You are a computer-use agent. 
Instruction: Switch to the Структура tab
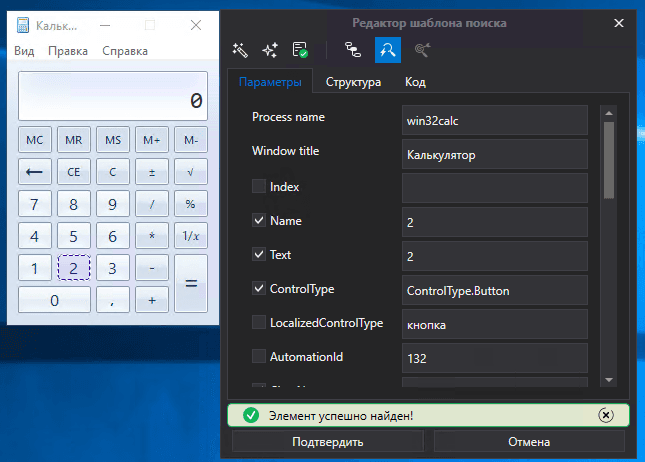pyautogui.click(x=353, y=82)
